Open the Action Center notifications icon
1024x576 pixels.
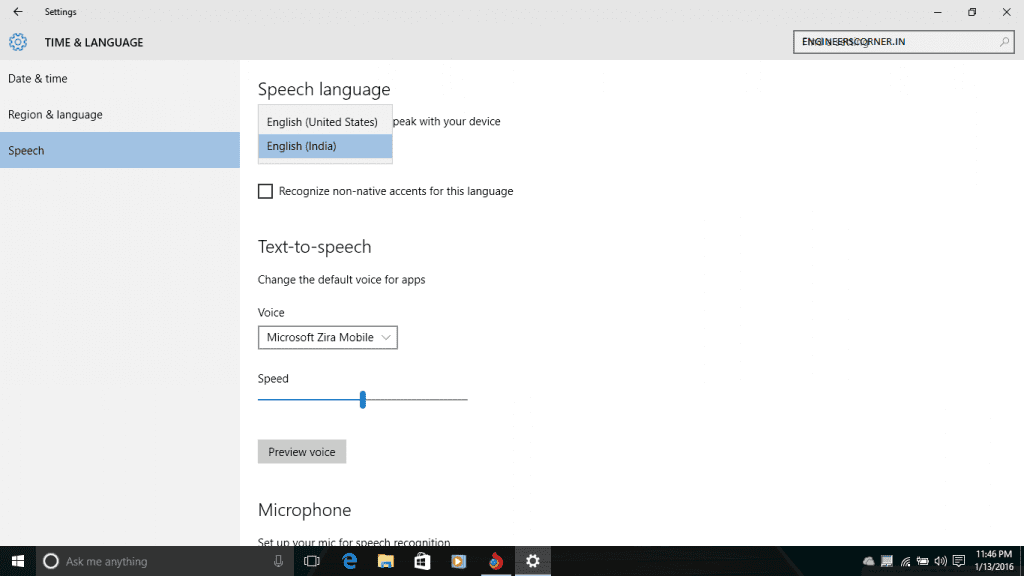click(959, 561)
